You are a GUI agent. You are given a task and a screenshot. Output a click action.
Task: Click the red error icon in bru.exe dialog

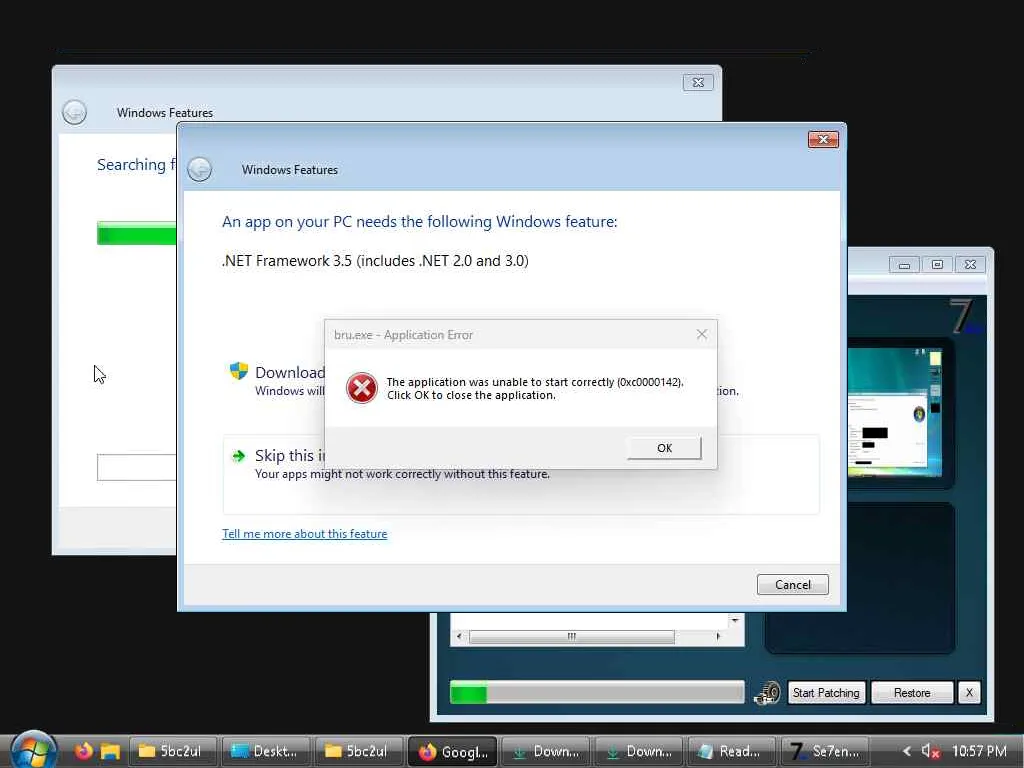(x=361, y=388)
